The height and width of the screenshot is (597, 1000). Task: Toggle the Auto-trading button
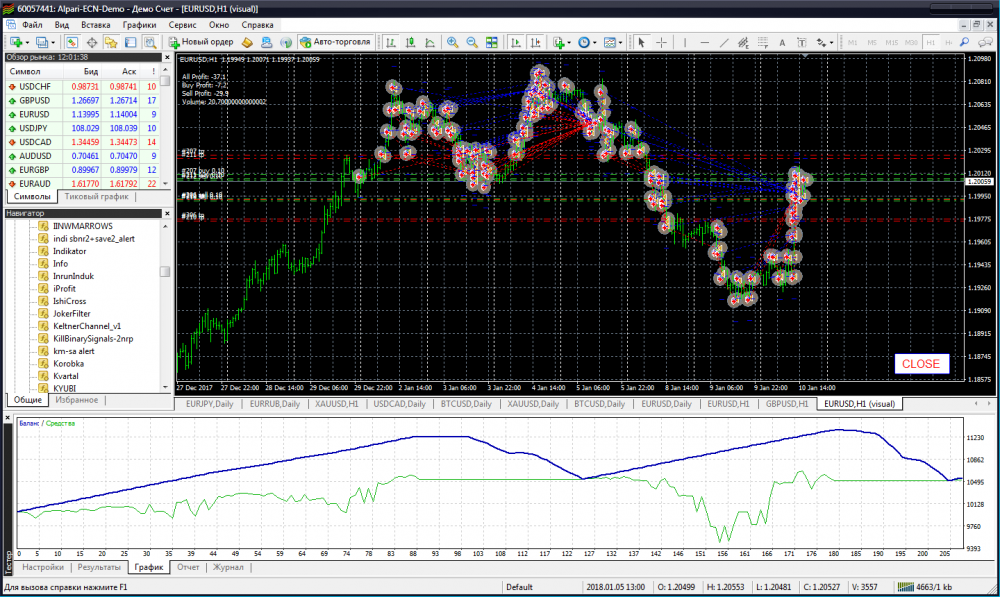(335, 42)
